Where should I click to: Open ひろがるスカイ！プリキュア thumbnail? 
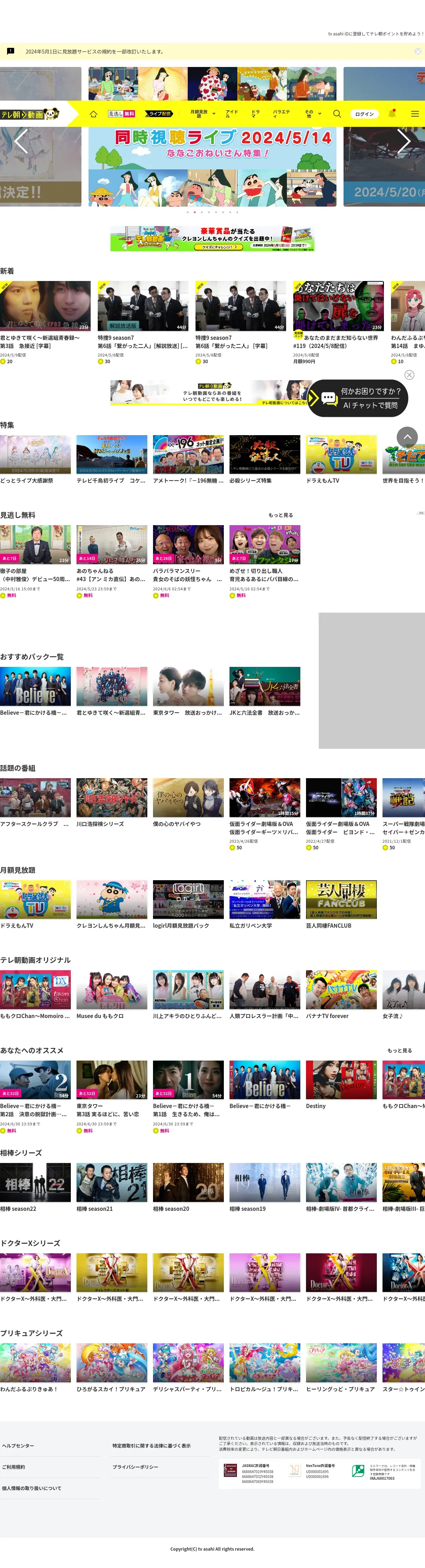tap(112, 1362)
